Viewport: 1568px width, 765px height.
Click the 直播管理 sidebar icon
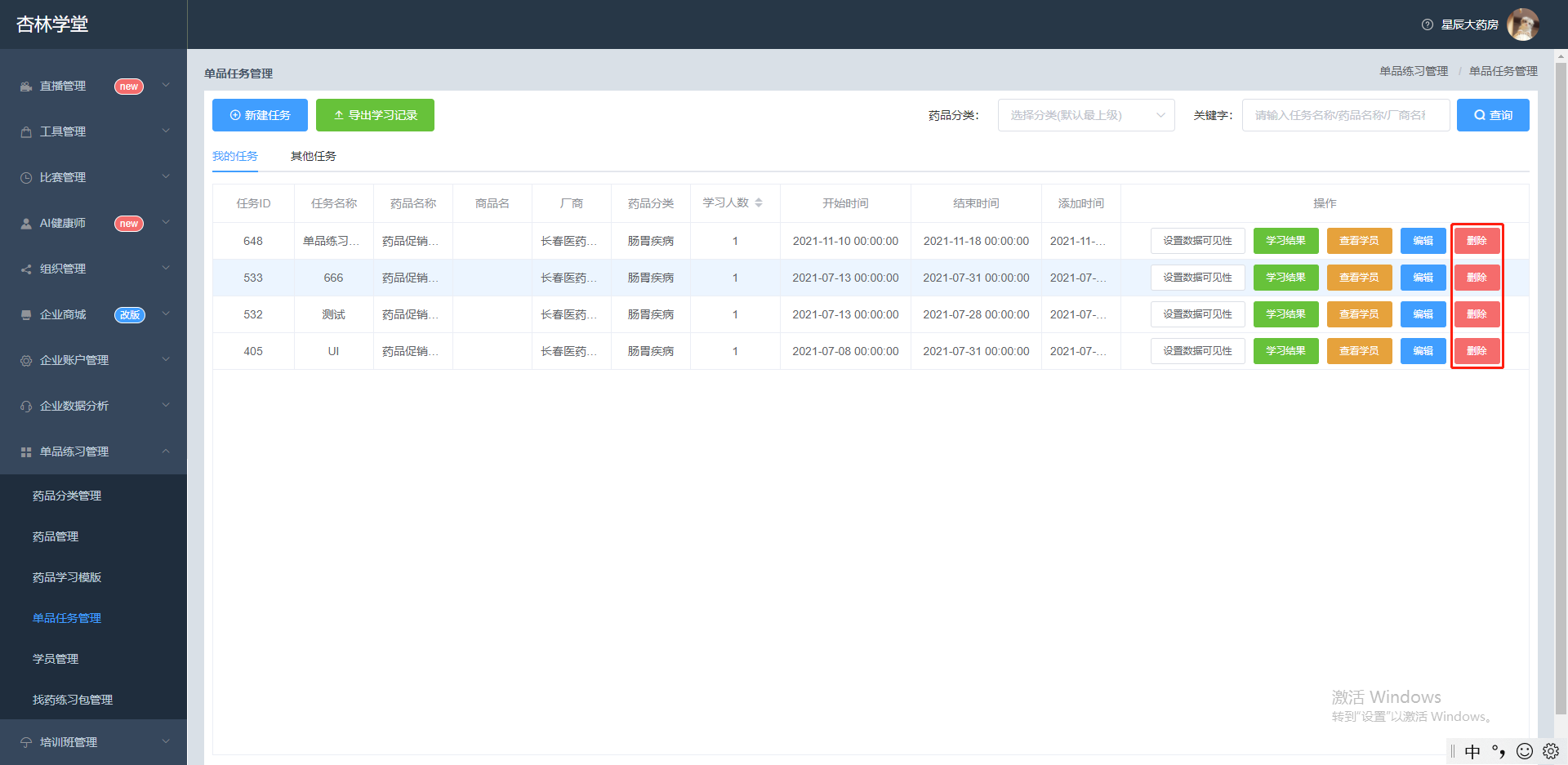click(x=26, y=87)
